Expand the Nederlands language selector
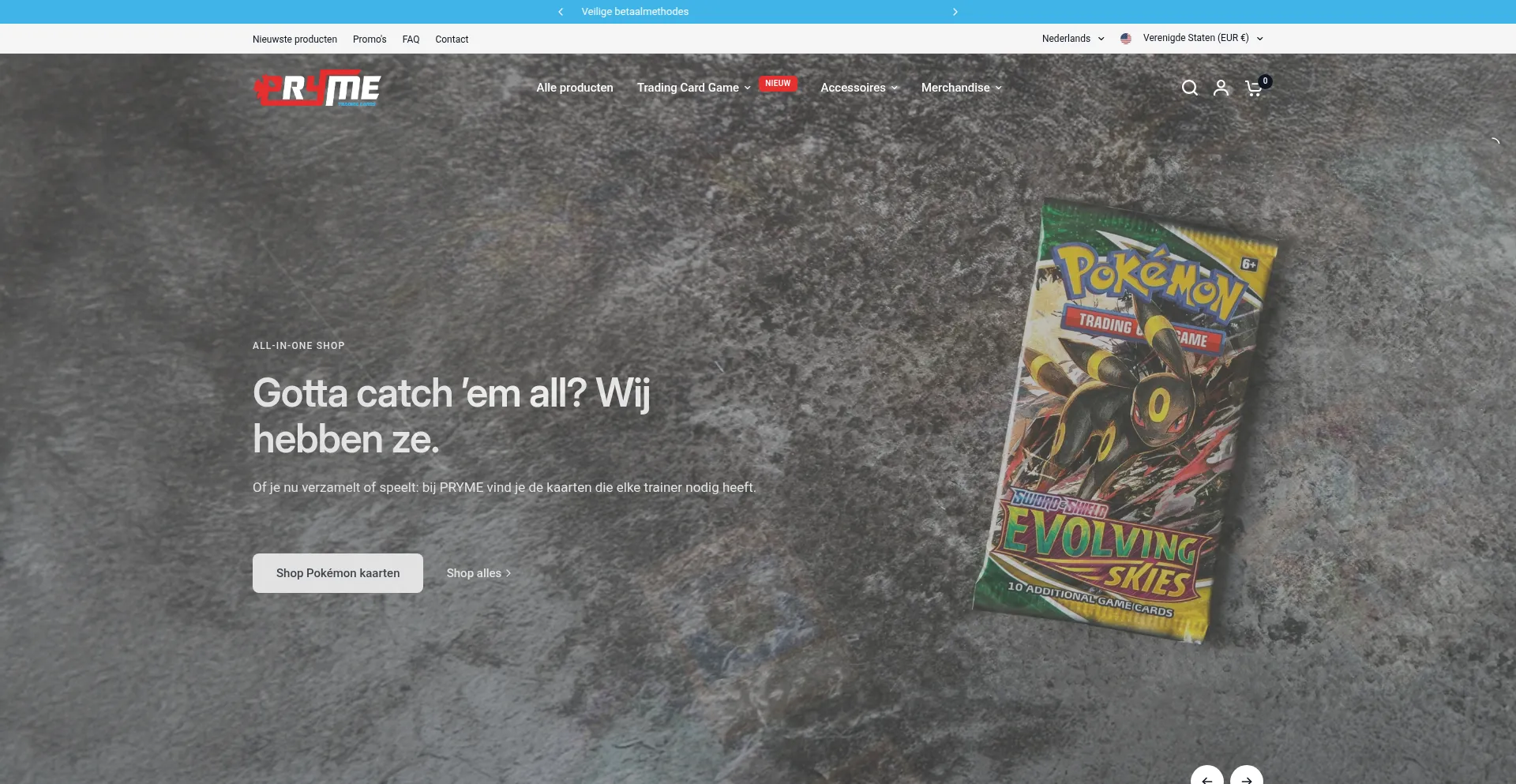1516x784 pixels. [x=1073, y=39]
